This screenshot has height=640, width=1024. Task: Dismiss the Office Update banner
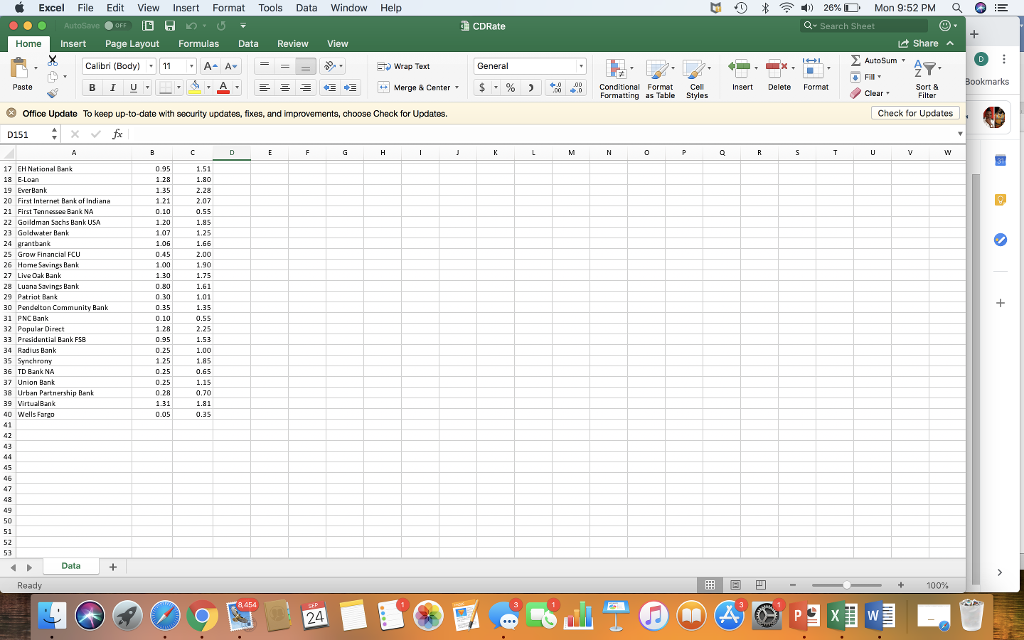coord(11,113)
